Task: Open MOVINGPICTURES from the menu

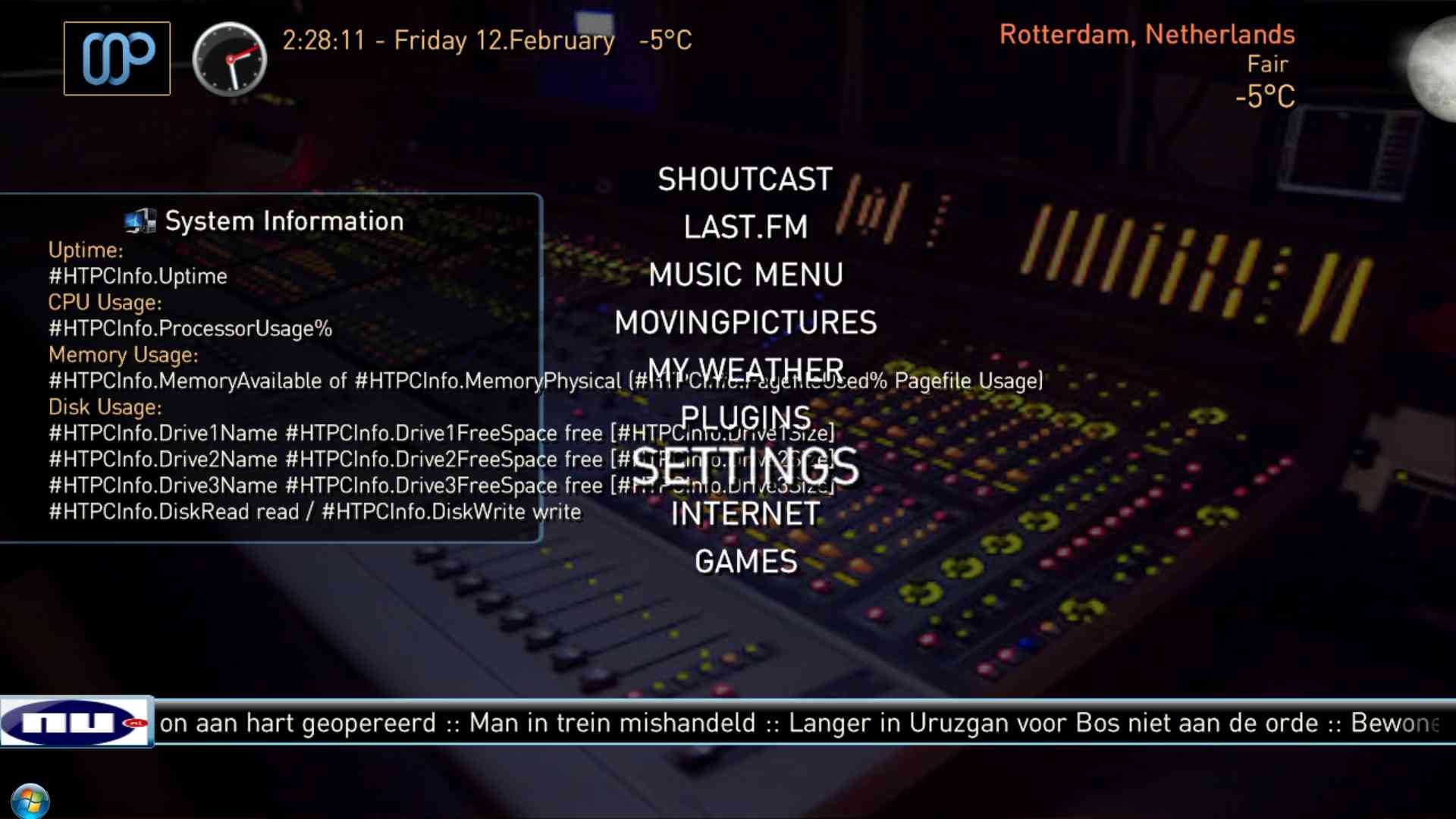Action: pos(745,323)
